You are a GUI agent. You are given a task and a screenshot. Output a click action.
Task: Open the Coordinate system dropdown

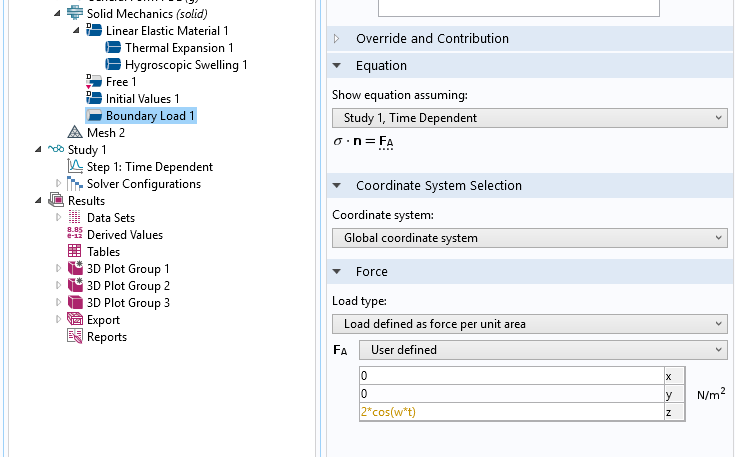pos(529,238)
